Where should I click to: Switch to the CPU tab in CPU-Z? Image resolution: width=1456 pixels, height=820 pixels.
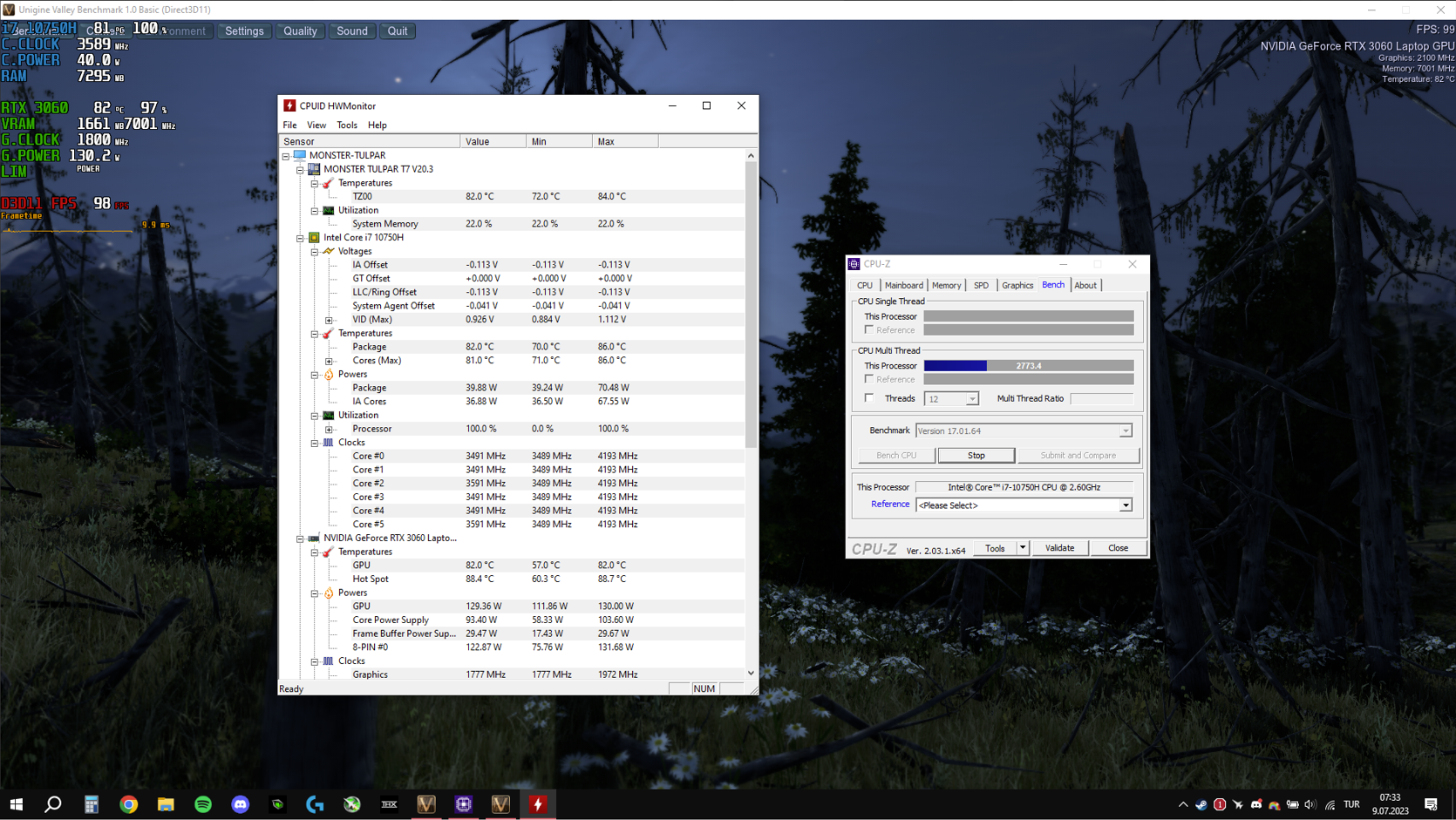[865, 285]
